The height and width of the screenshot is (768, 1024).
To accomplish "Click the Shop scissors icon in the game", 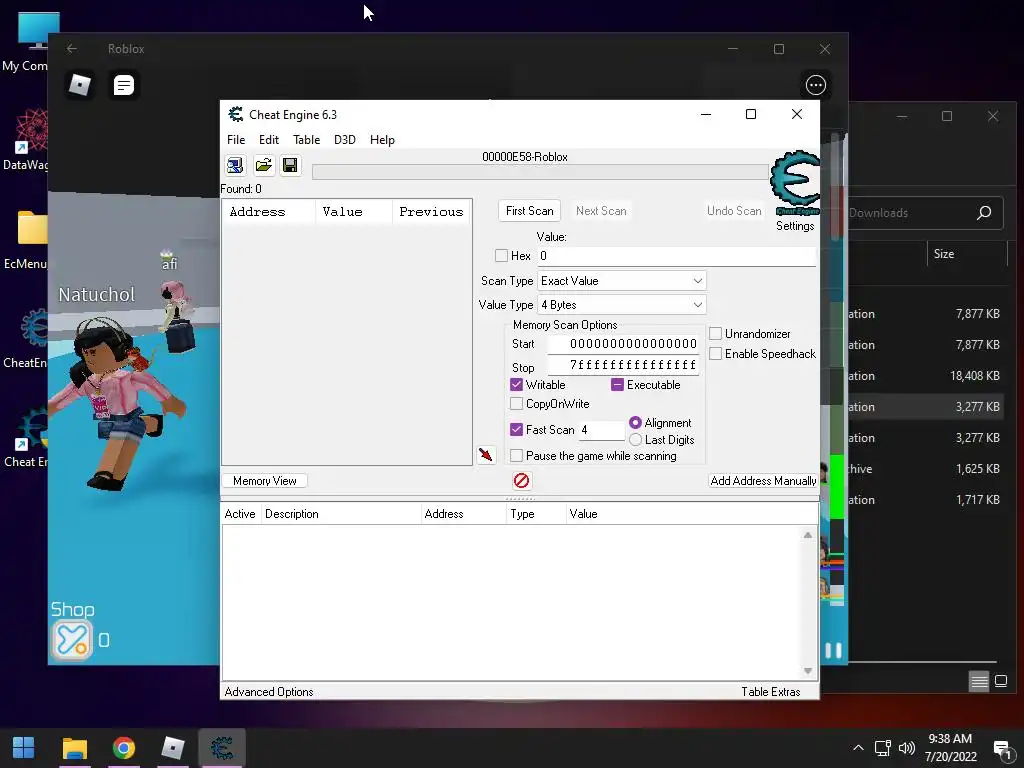I will coord(72,639).
